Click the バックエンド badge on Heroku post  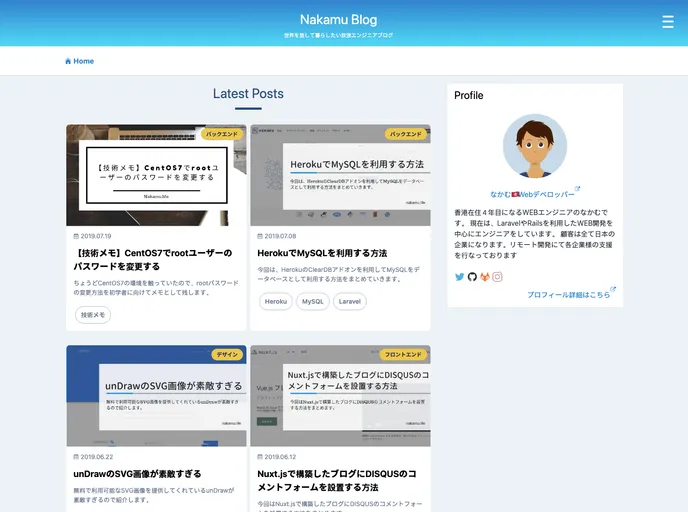pyautogui.click(x=405, y=134)
